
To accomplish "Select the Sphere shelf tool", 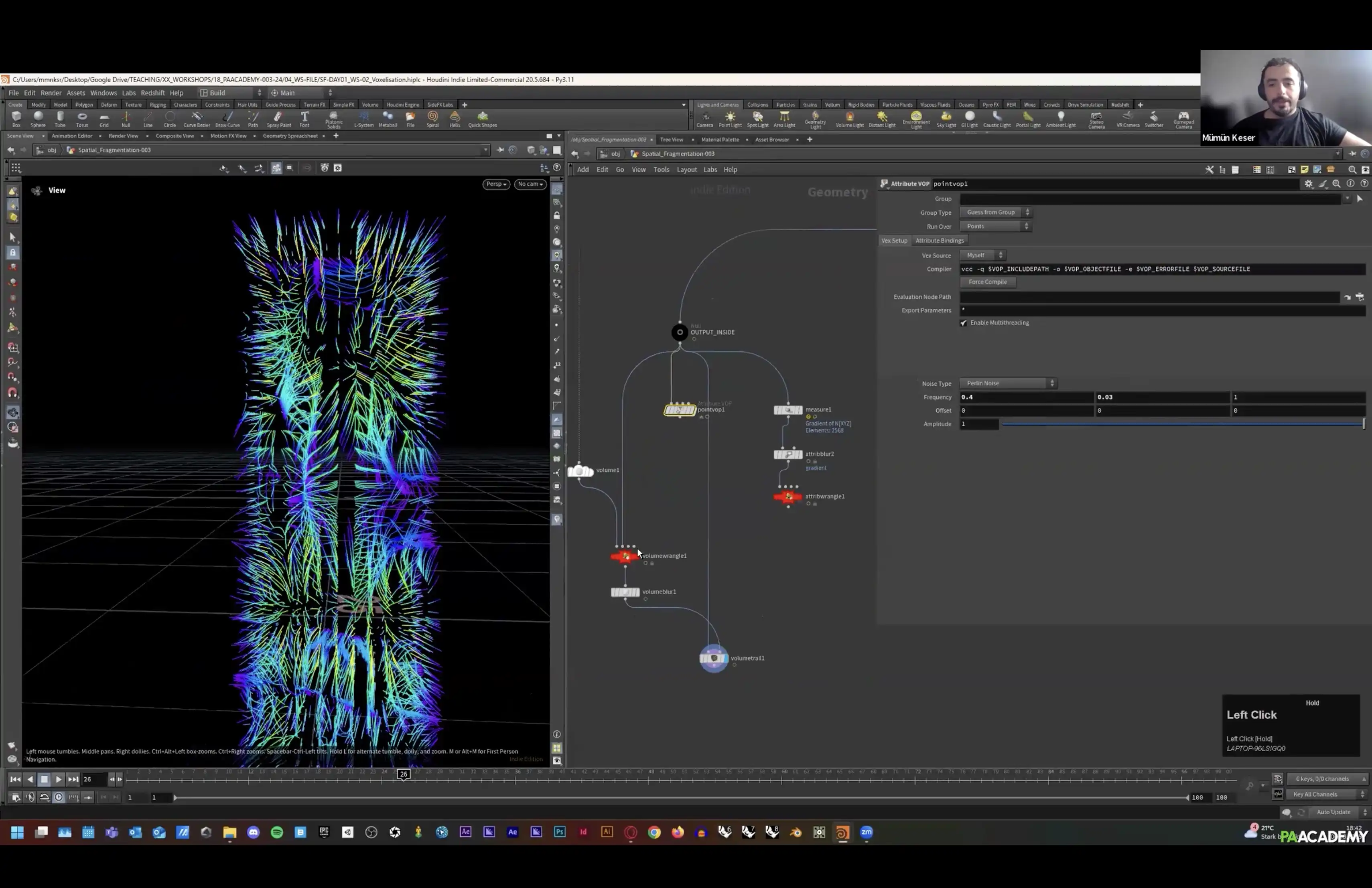I will click(x=38, y=119).
